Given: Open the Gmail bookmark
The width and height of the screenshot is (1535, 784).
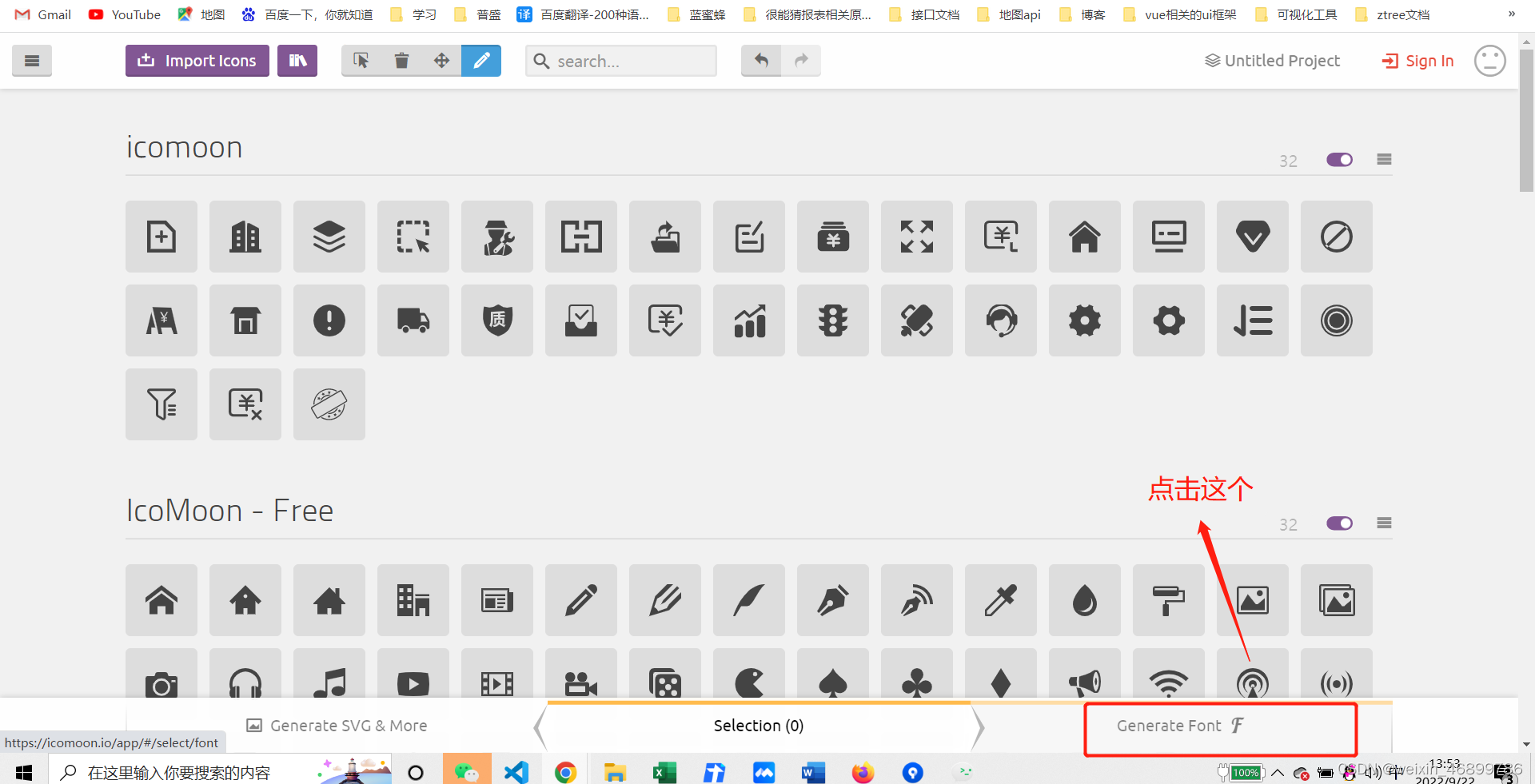Looking at the screenshot, I should [x=43, y=14].
